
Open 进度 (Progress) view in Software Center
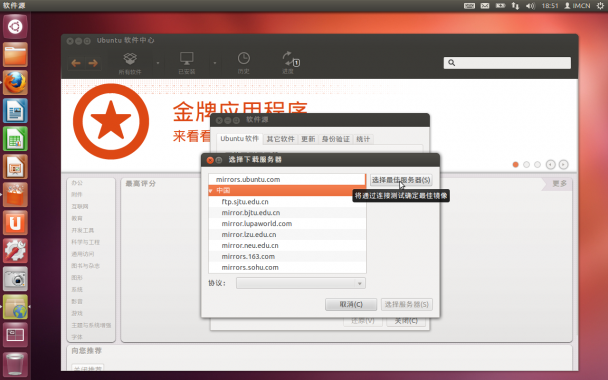pos(290,62)
